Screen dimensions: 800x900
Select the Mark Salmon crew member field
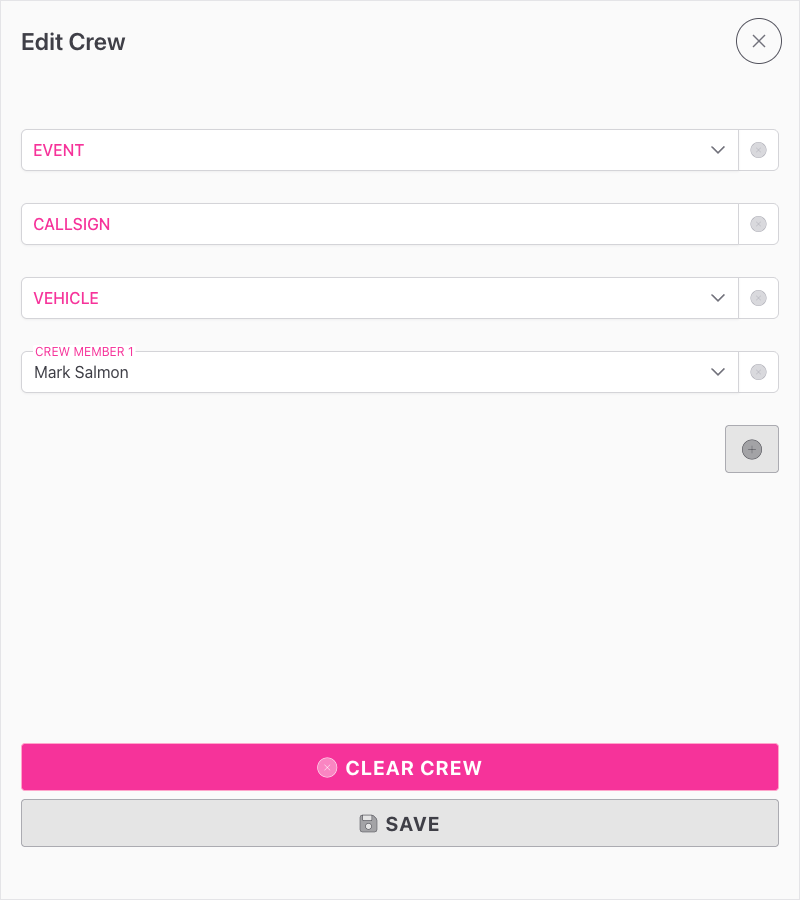click(300, 372)
